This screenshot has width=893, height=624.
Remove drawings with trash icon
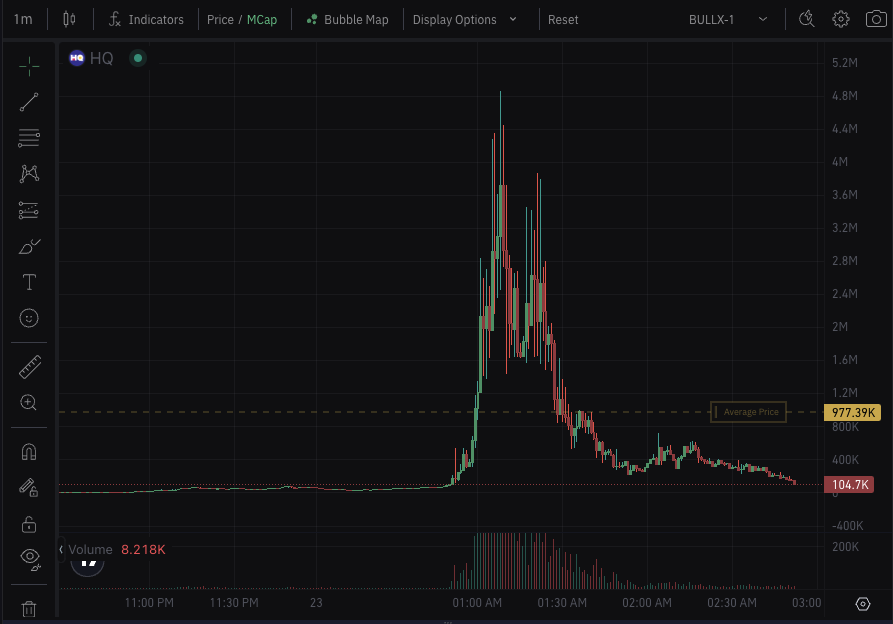pos(29,609)
